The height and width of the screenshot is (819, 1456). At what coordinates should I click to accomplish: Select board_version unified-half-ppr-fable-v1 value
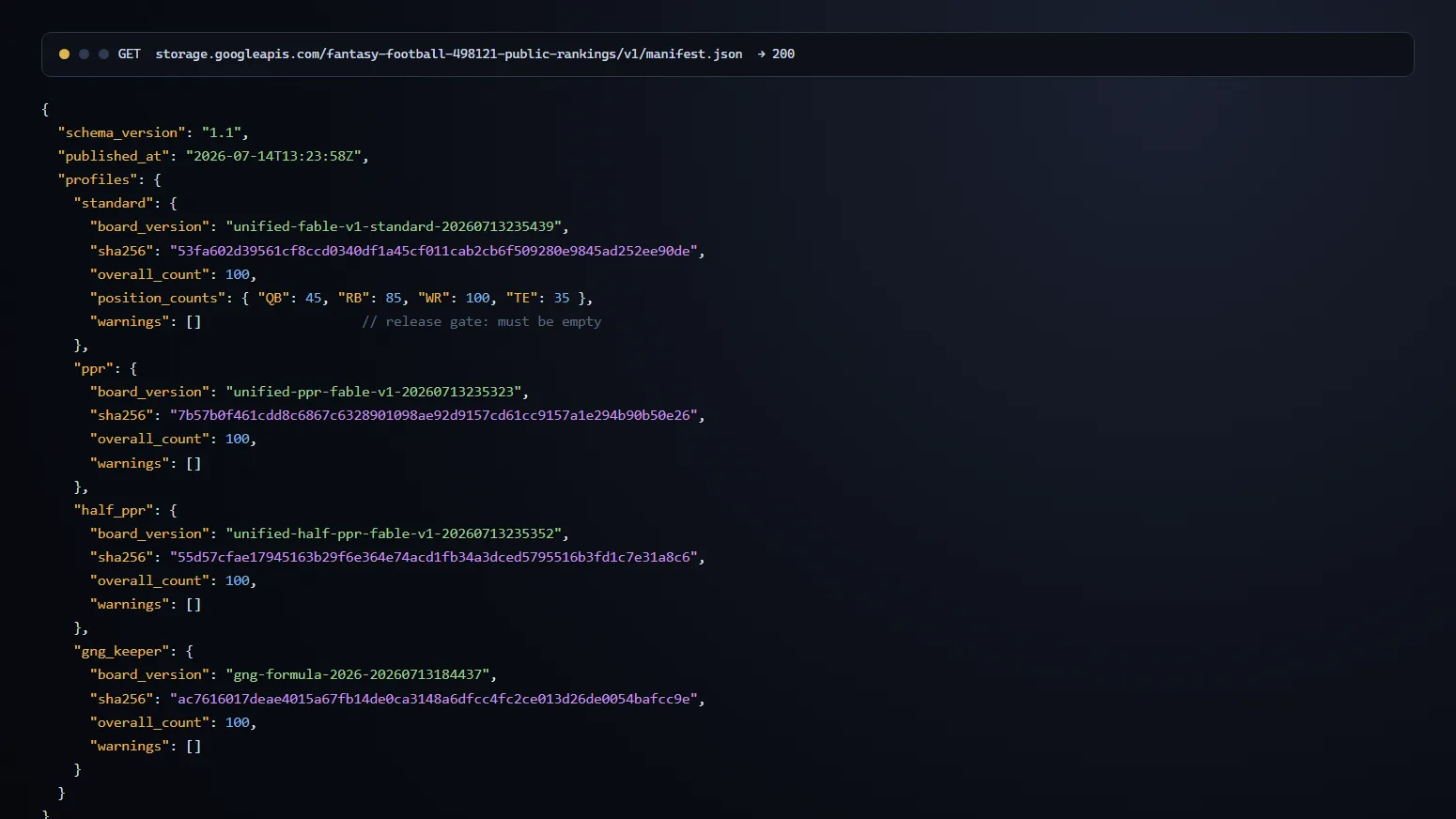pyautogui.click(x=394, y=533)
